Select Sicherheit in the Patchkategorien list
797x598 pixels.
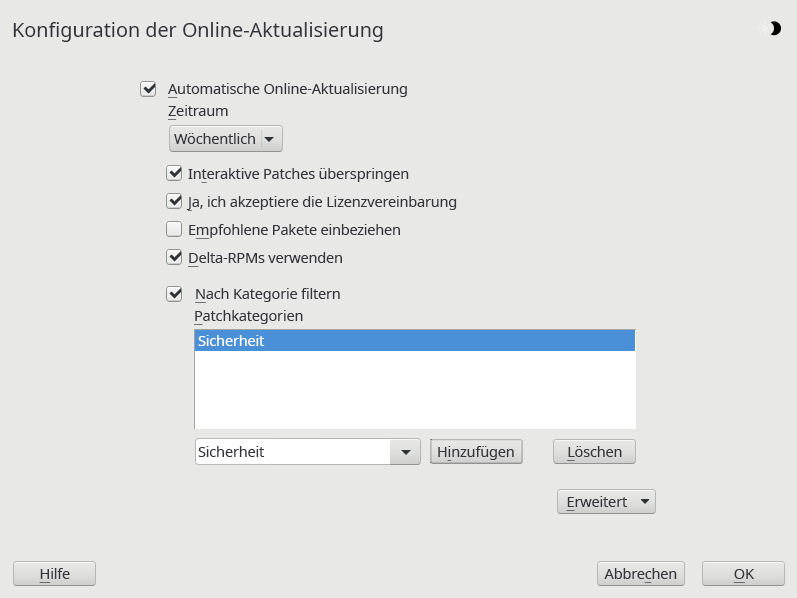click(415, 341)
